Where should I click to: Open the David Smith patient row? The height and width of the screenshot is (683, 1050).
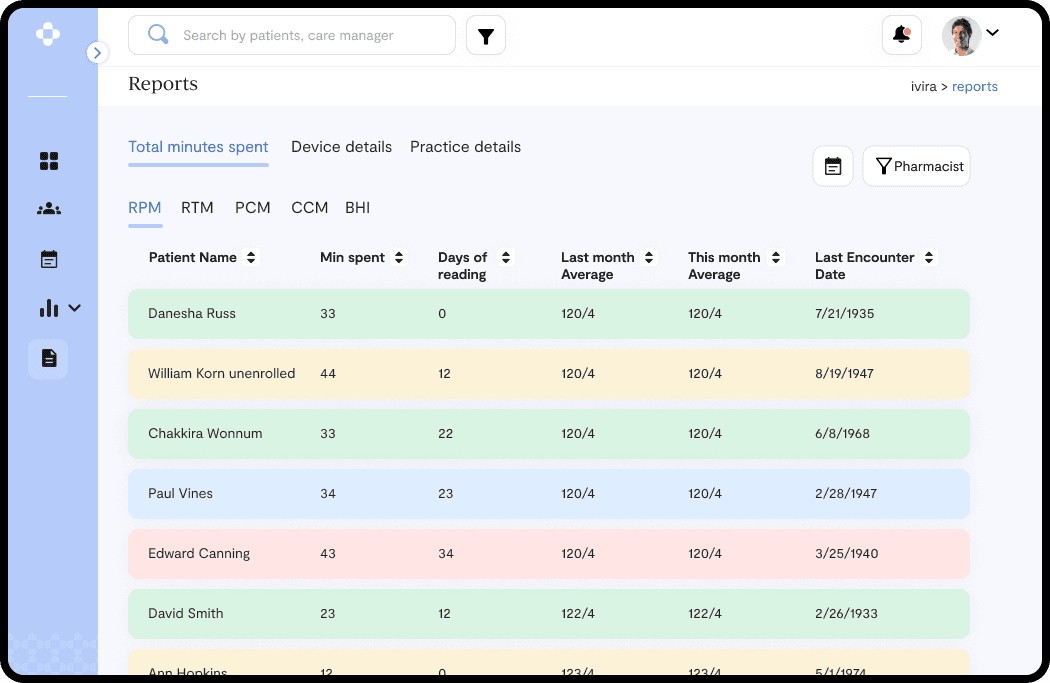pyautogui.click(x=548, y=613)
